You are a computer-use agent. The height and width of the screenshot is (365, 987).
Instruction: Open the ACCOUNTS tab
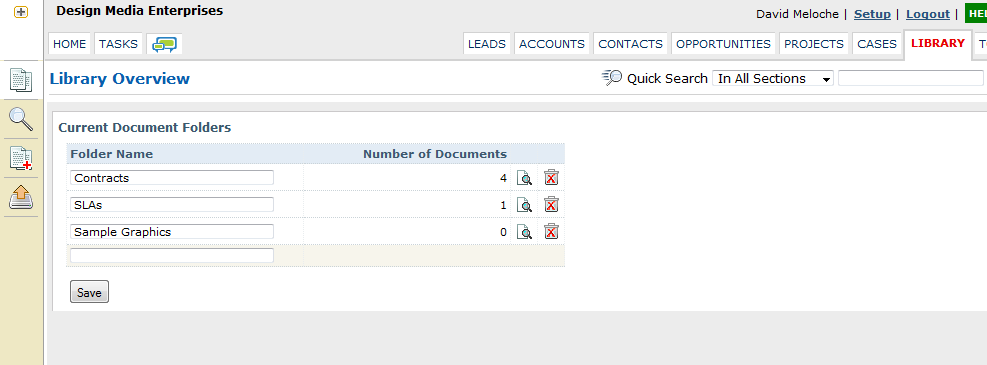pos(552,44)
